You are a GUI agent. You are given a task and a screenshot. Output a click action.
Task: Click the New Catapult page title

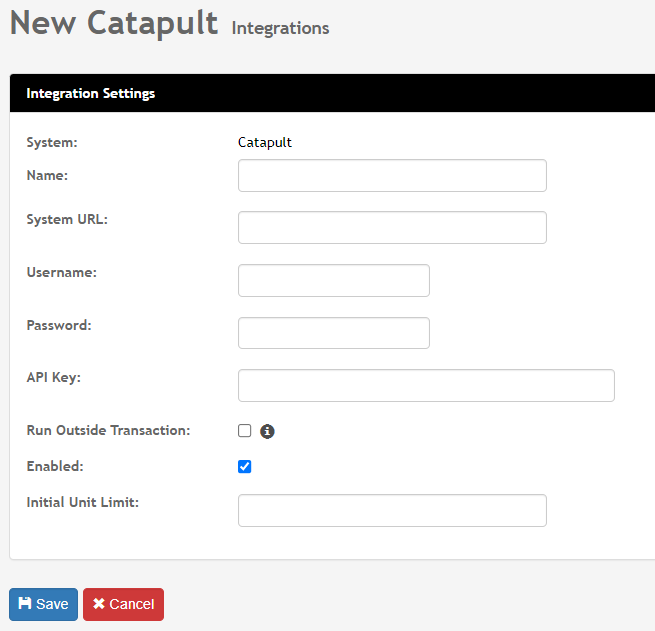click(113, 22)
